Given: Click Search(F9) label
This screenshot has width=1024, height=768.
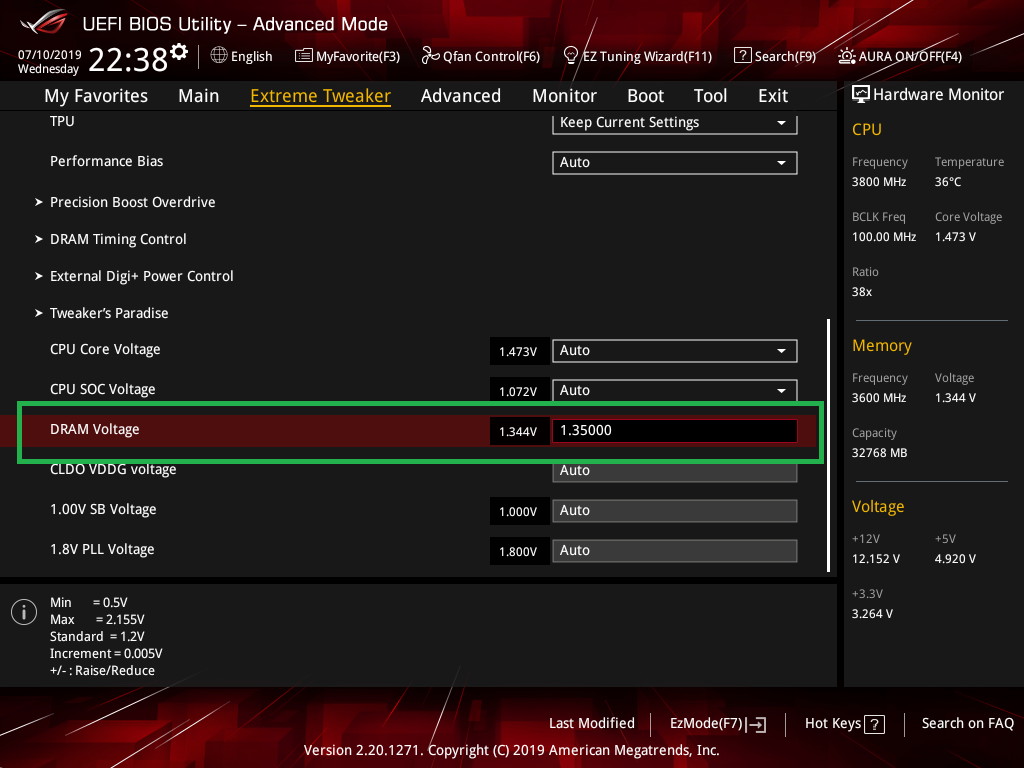Looking at the screenshot, I should tap(785, 57).
